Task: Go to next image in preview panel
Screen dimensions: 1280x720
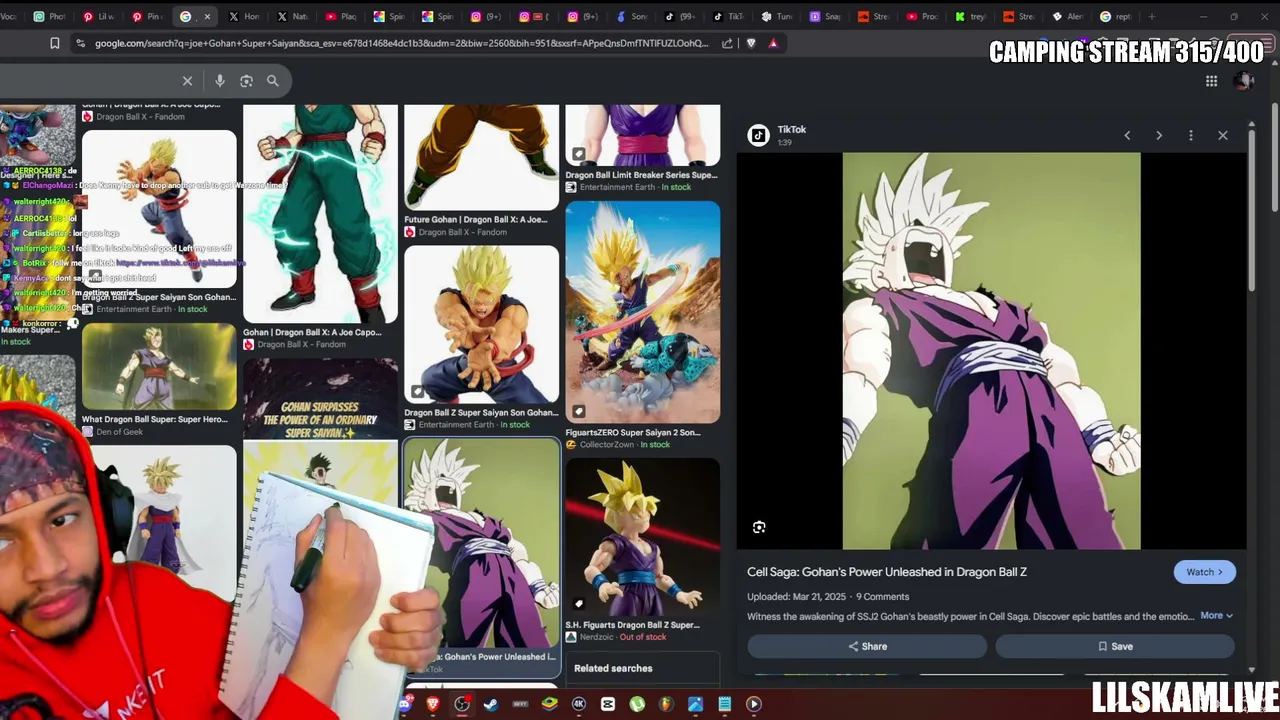Action: 1159,135
